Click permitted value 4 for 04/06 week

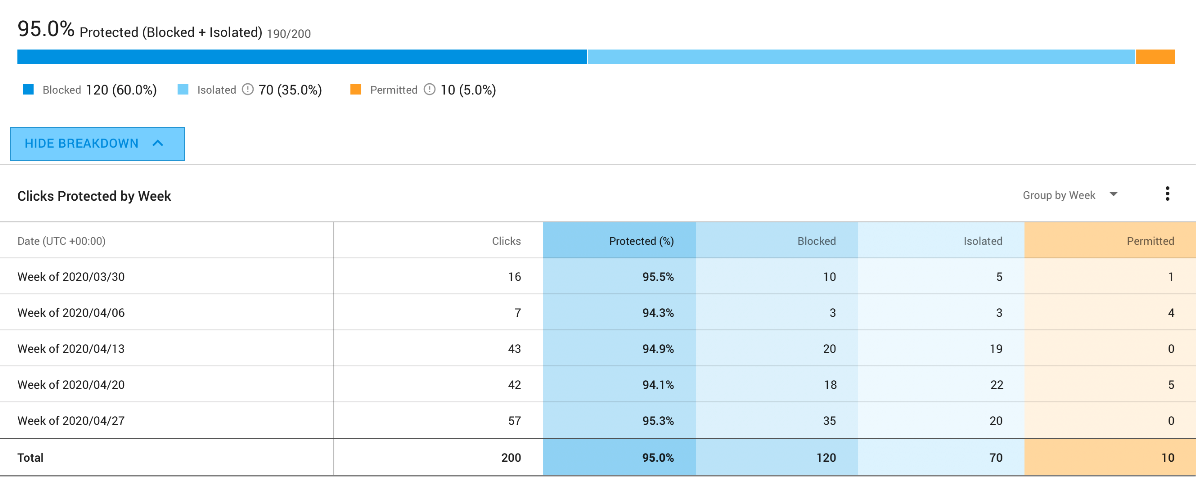point(1171,313)
